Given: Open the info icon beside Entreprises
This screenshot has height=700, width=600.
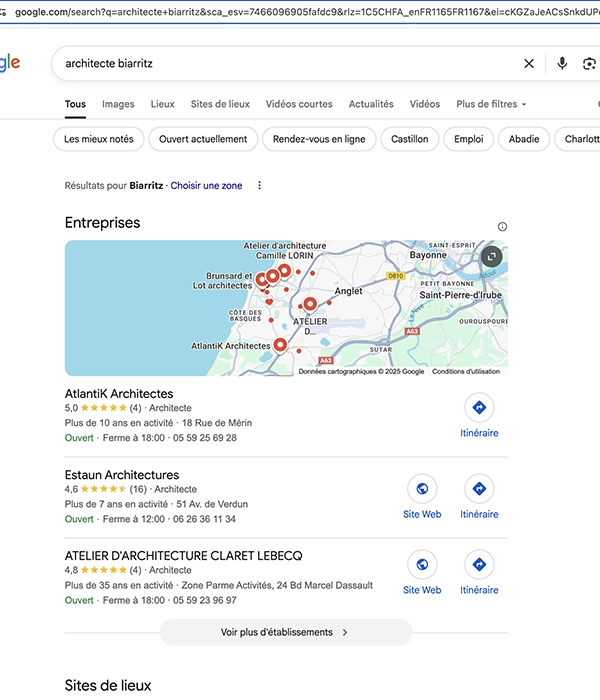Looking at the screenshot, I should tap(502, 227).
